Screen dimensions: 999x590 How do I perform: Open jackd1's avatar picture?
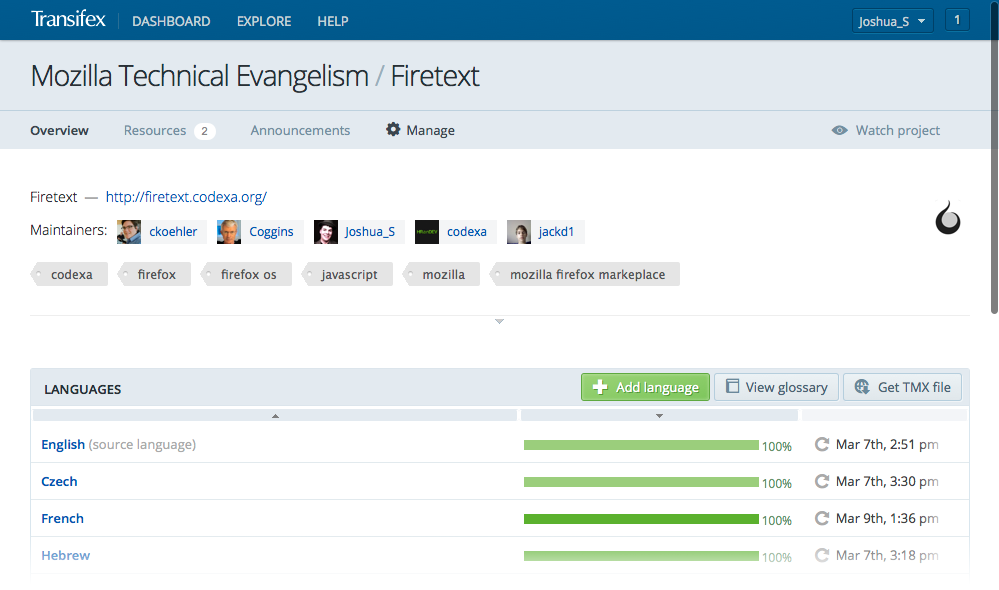point(519,232)
